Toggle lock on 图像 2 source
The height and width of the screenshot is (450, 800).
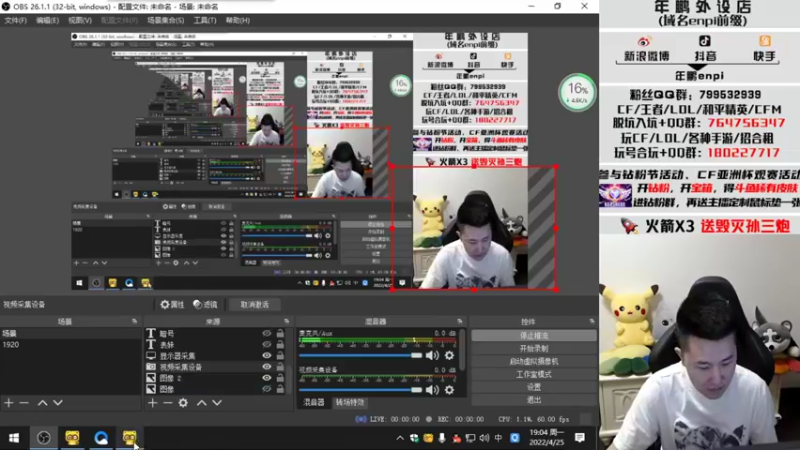click(x=280, y=378)
